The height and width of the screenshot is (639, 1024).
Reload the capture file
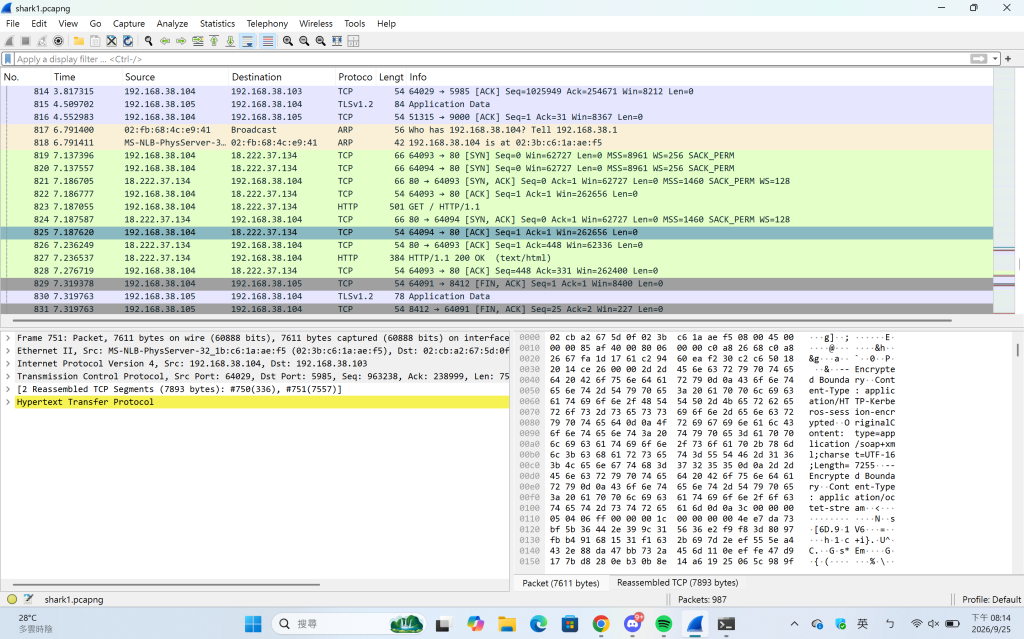pos(128,41)
